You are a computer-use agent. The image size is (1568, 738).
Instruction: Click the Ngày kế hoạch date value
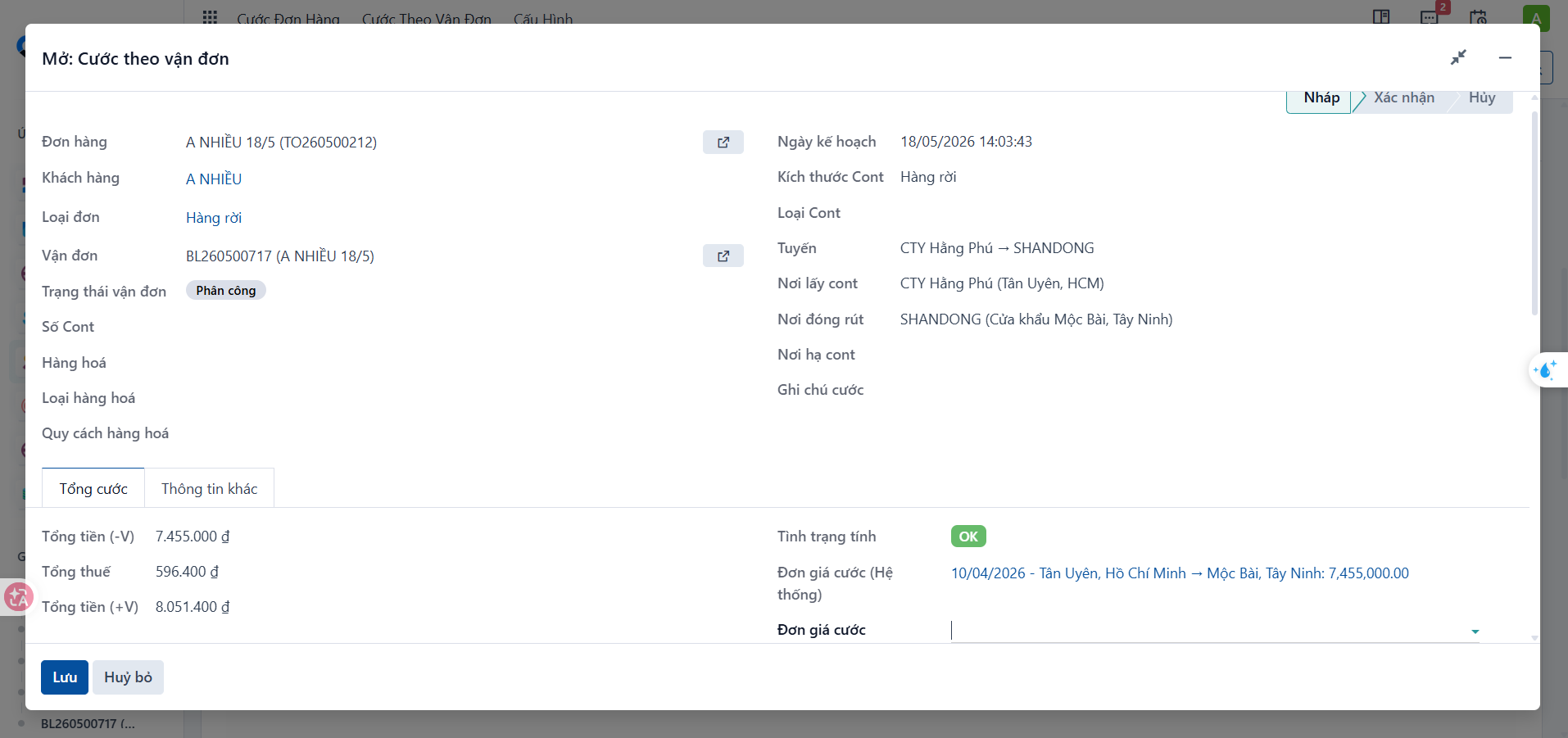(966, 142)
